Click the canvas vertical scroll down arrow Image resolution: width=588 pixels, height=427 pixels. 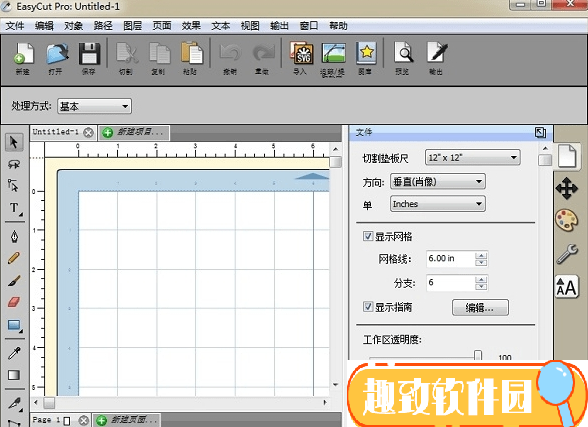tap(336, 385)
